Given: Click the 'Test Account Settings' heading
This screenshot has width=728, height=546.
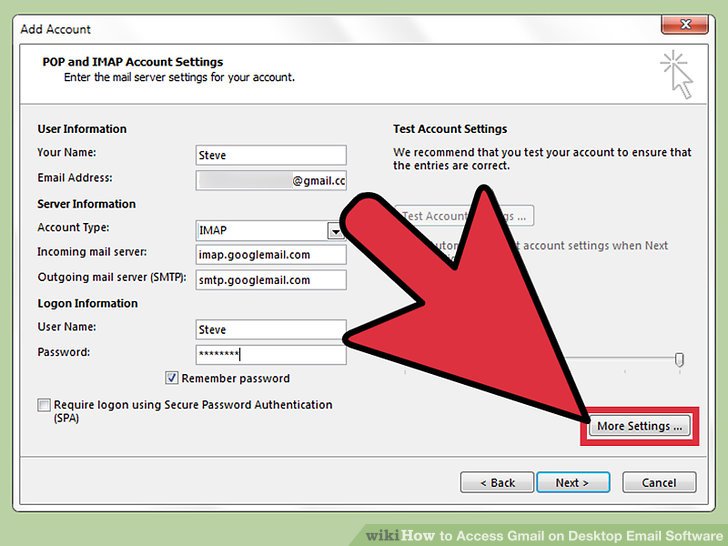Looking at the screenshot, I should click(x=450, y=129).
